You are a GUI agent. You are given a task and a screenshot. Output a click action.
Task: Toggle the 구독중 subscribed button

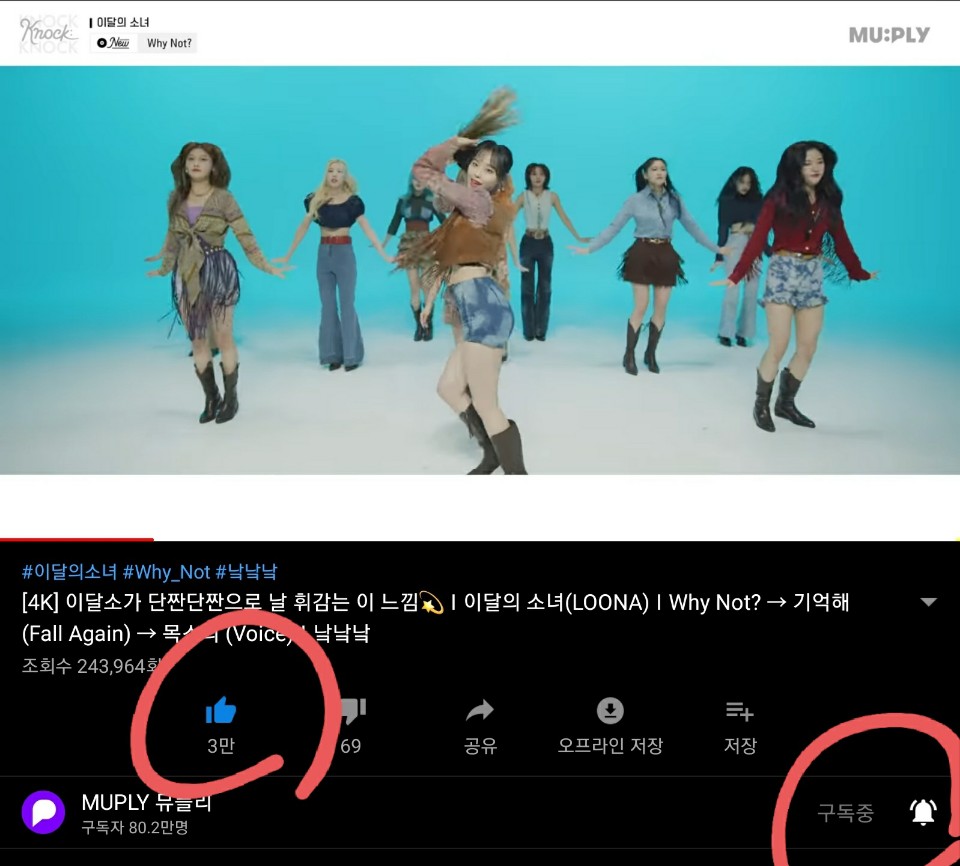tap(845, 813)
